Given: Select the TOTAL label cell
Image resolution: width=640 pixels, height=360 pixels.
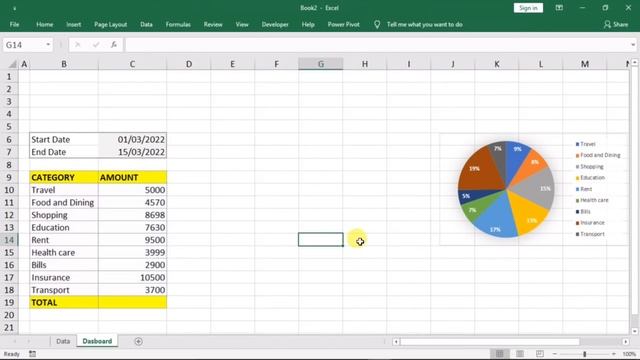Looking at the screenshot, I should [64, 302].
